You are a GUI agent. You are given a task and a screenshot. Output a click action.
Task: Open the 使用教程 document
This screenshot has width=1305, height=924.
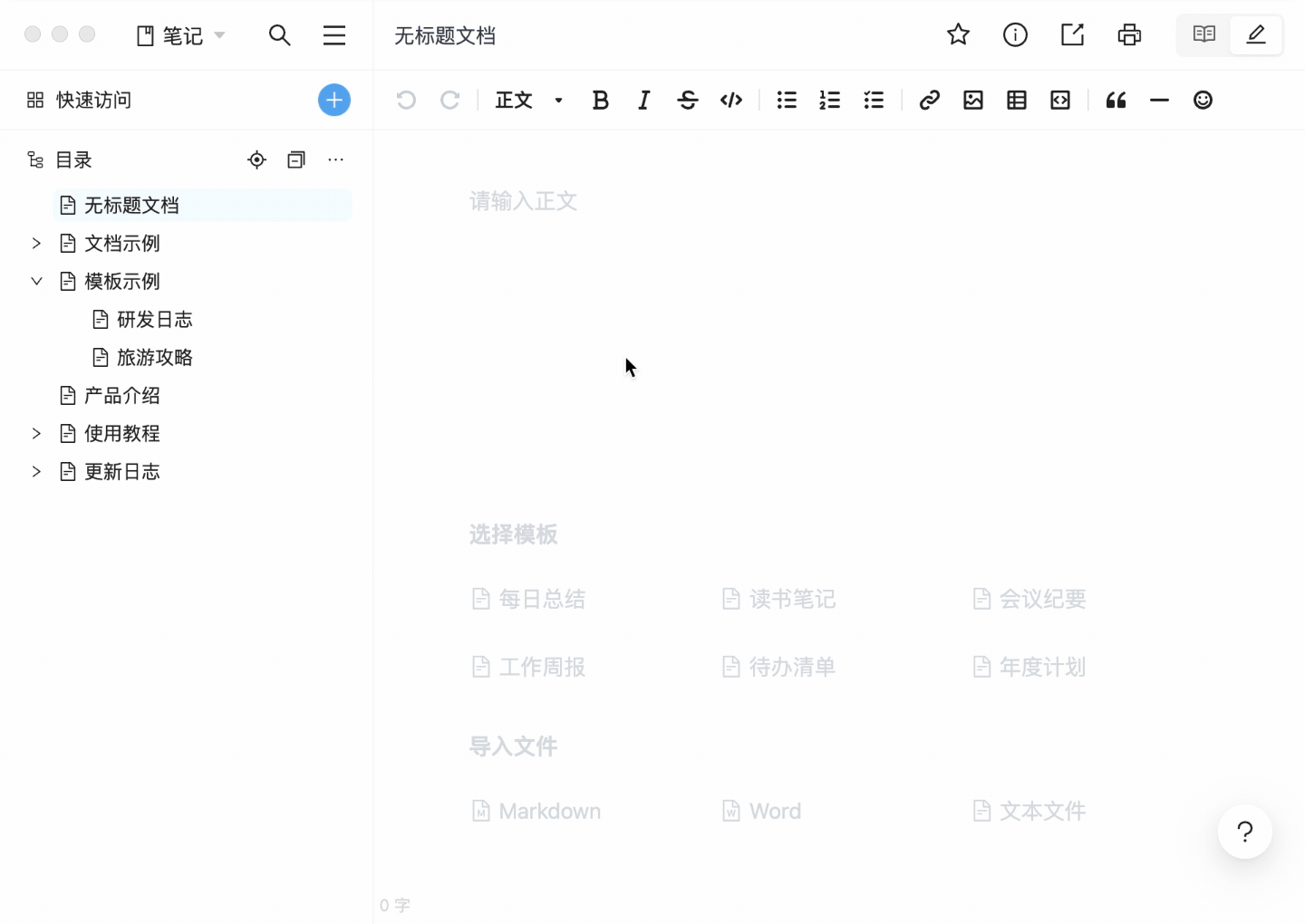[x=121, y=433]
